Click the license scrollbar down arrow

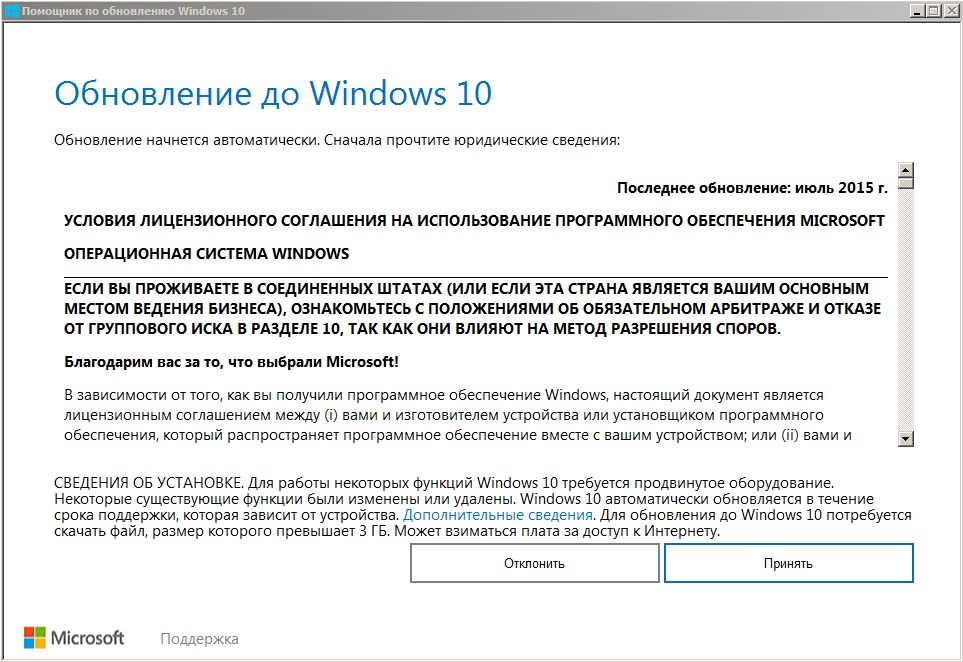point(905,438)
